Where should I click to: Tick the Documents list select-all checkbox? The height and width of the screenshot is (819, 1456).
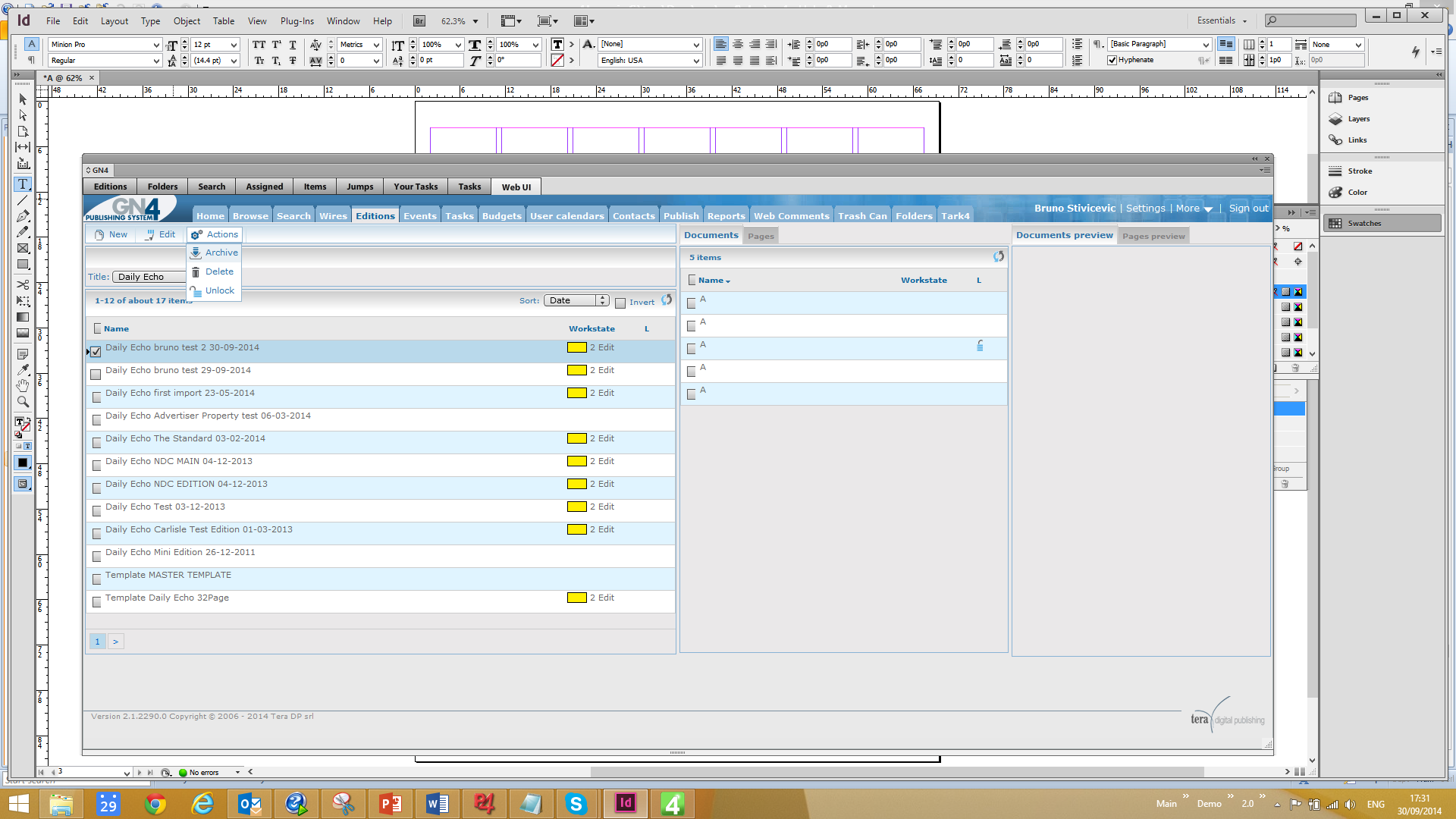tap(692, 280)
